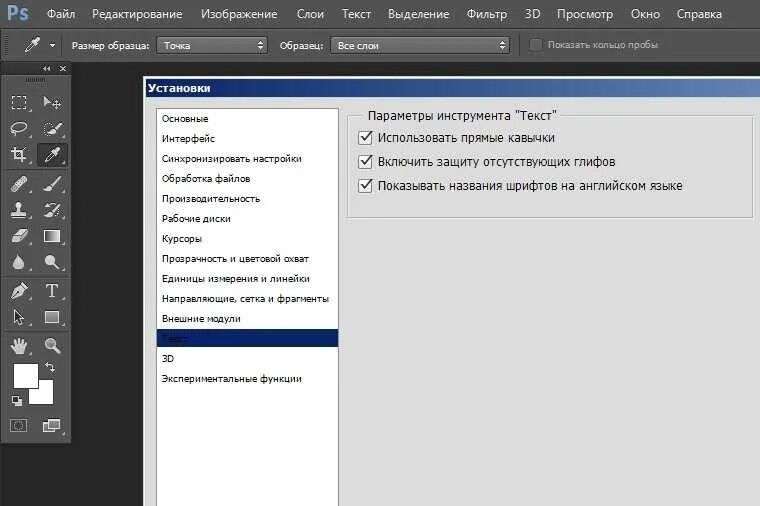Screen dimensions: 760x506
Task: Select Прозрачность и цветовой охват category
Action: tap(247, 259)
